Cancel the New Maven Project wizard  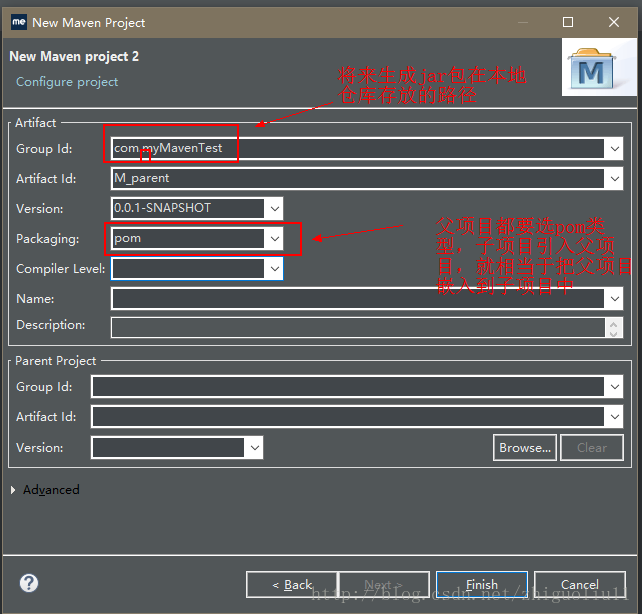(x=580, y=585)
